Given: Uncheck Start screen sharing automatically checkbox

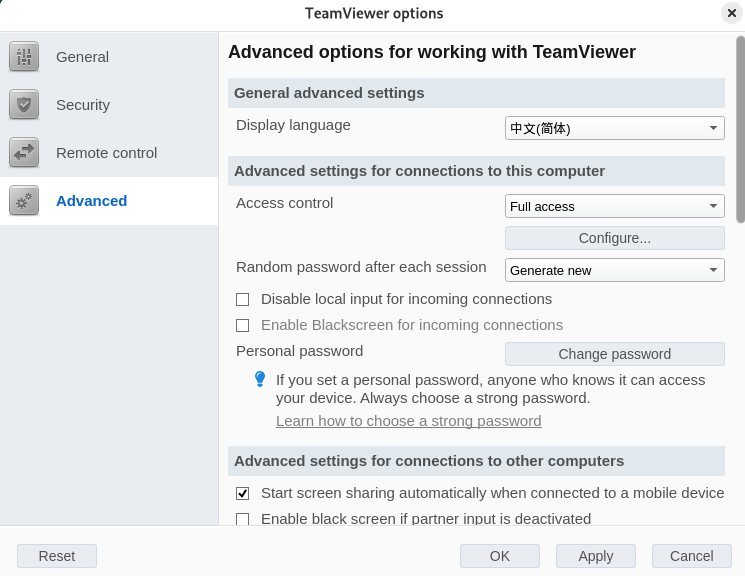Looking at the screenshot, I should 242,493.
